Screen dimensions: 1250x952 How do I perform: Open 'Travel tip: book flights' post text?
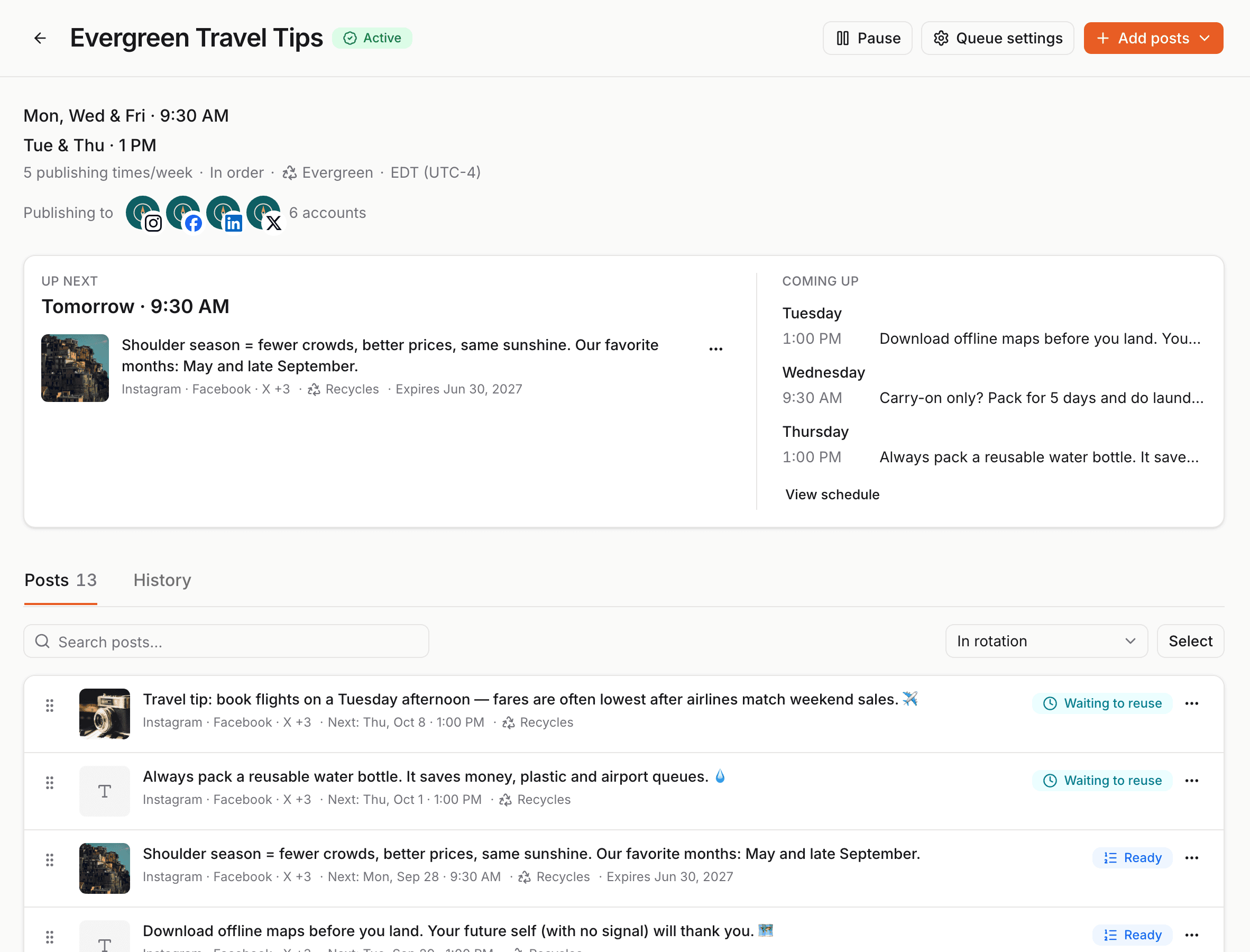[530, 699]
